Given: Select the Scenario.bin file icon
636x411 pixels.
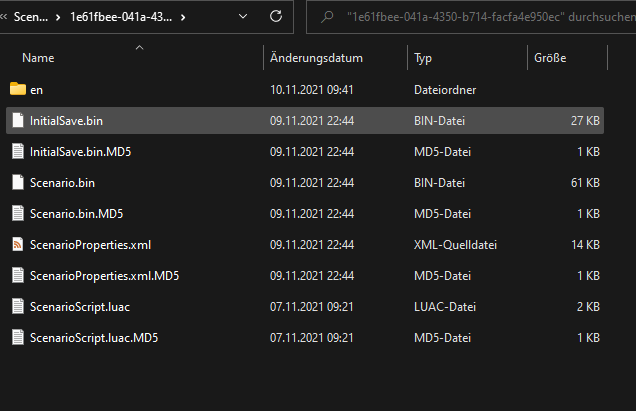Looking at the screenshot, I should click(17, 183).
